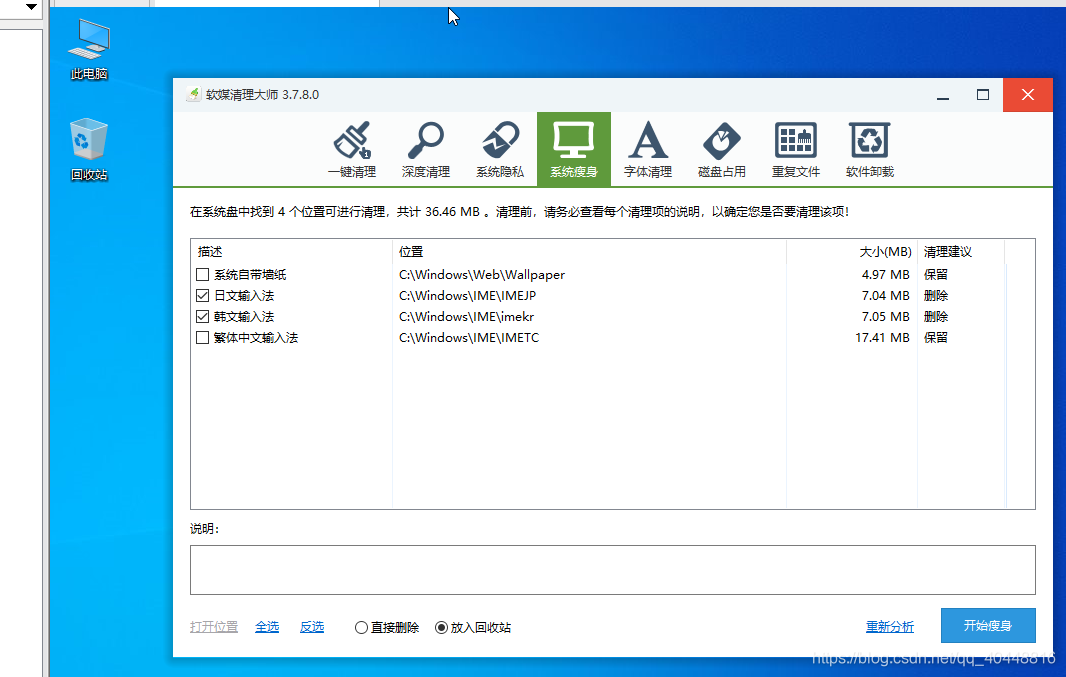Open the 软件卸载 software uninstaller

[870, 150]
